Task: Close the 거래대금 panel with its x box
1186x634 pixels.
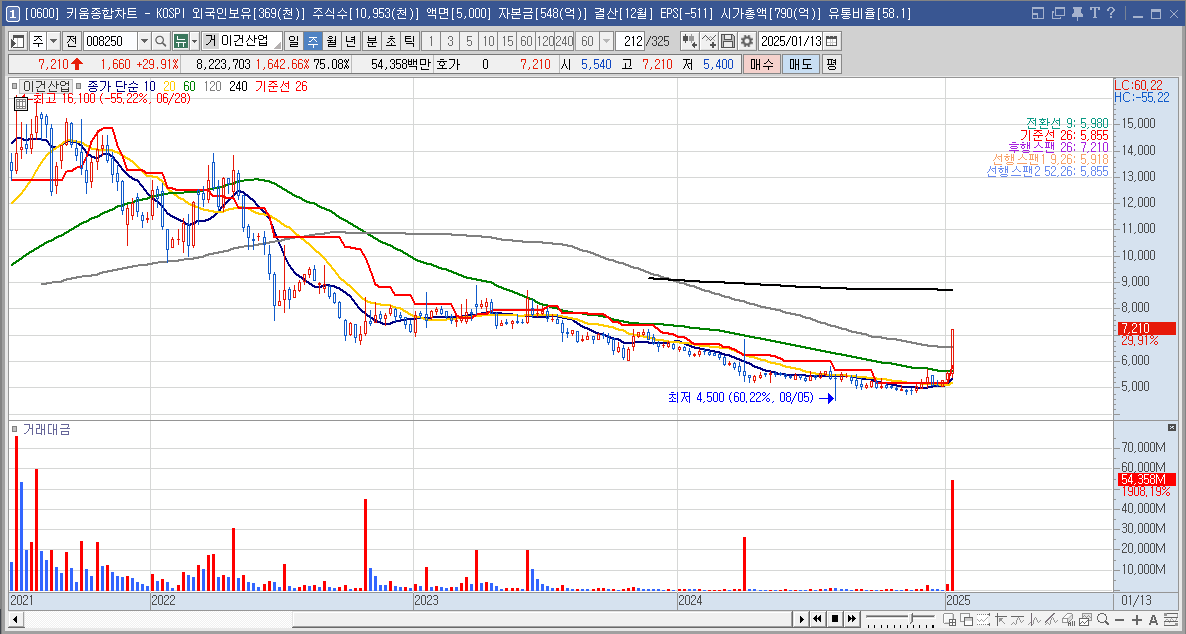Action: 1172,427
